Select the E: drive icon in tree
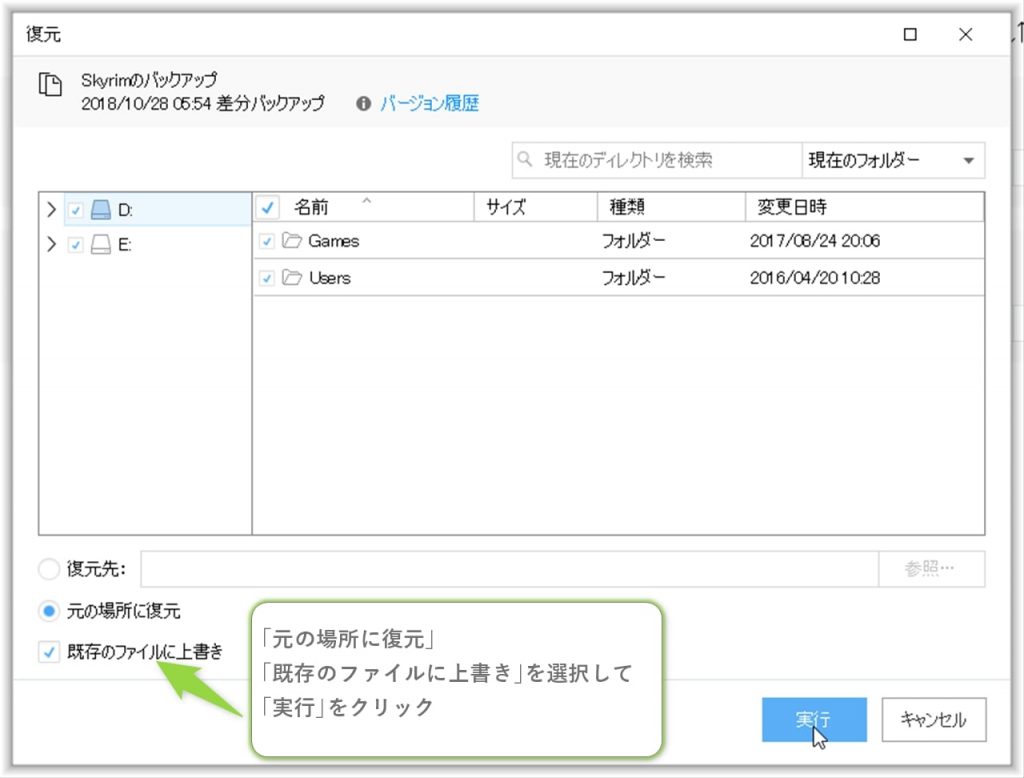1024x778 pixels. click(x=100, y=245)
